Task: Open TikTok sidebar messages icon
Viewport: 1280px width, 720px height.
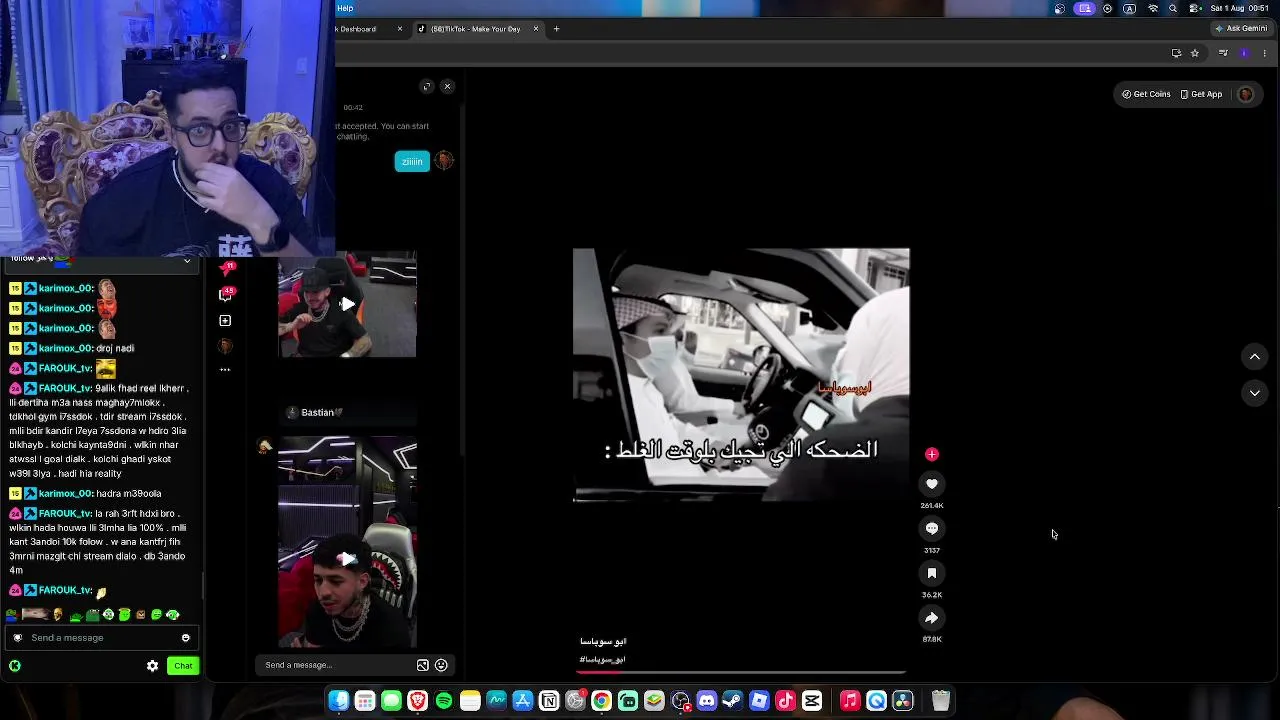Action: click(226, 295)
